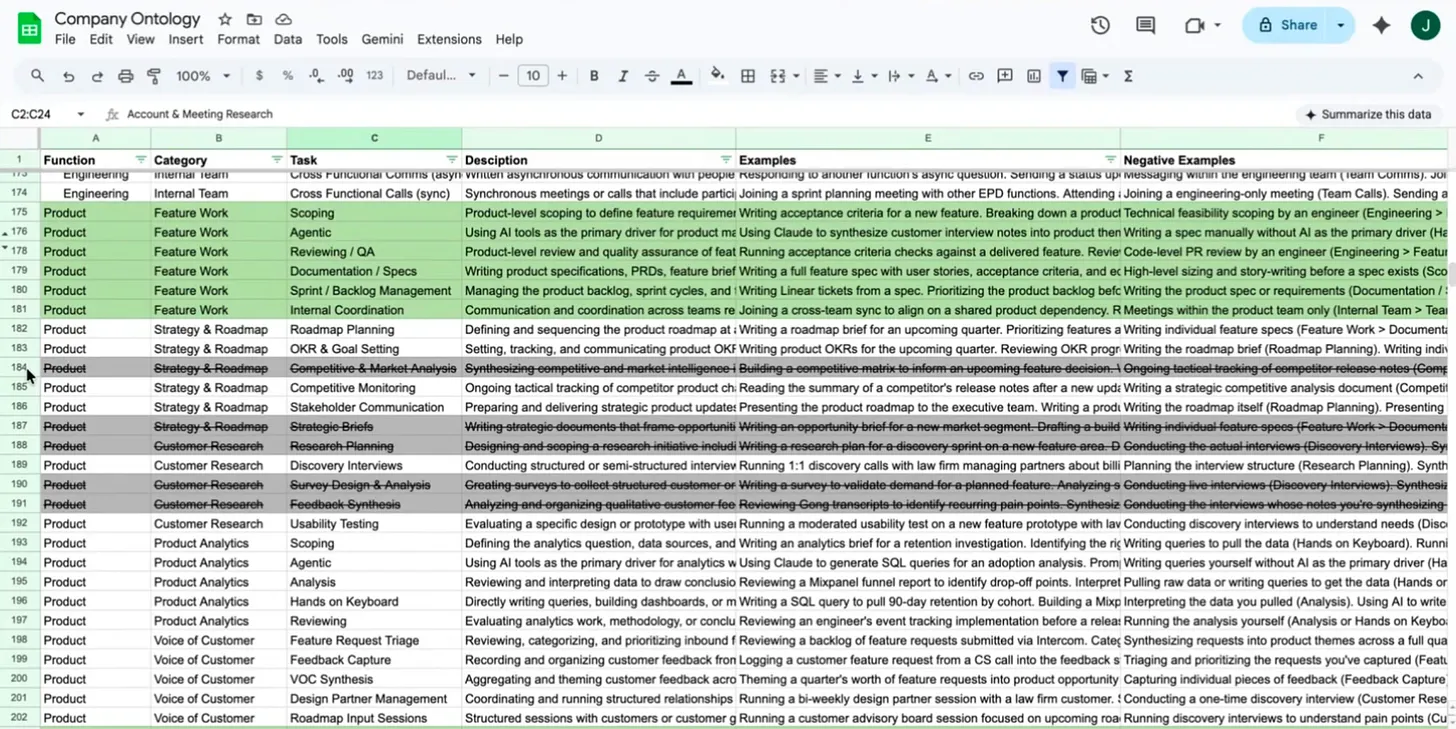Click the insert link icon

[976, 76]
